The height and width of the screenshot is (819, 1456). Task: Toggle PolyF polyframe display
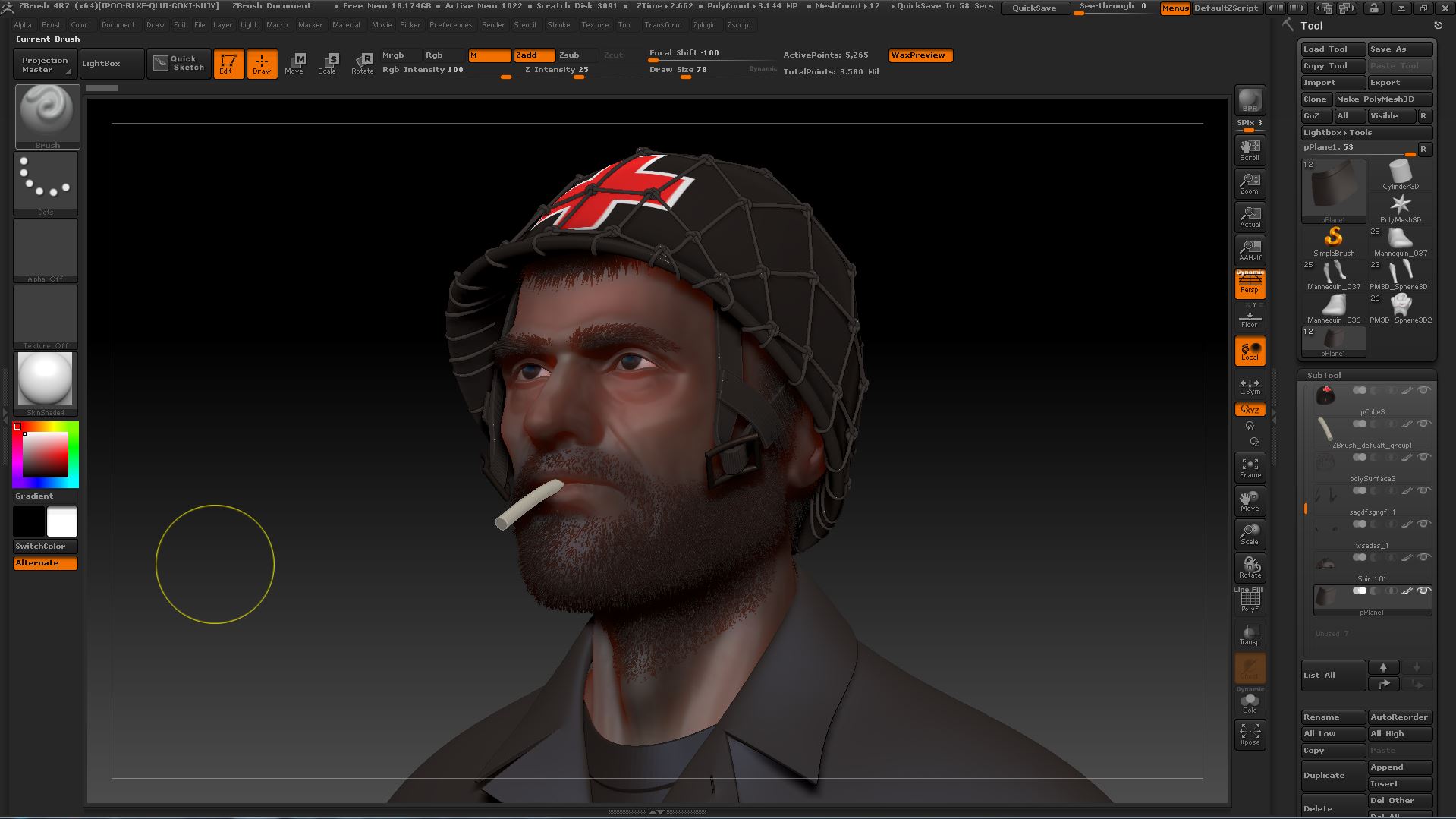(x=1250, y=600)
